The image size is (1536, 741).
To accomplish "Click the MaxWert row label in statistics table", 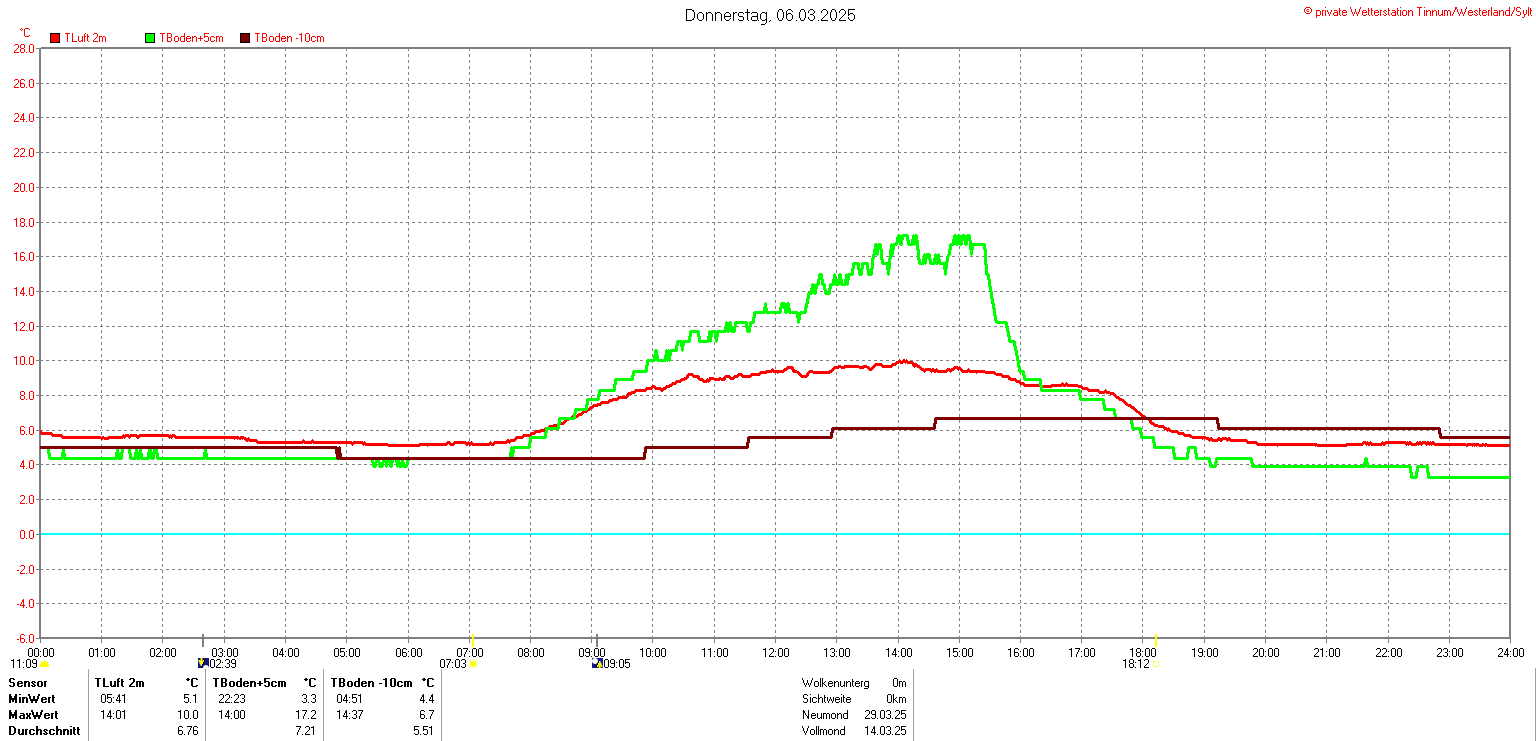I will pos(33,715).
